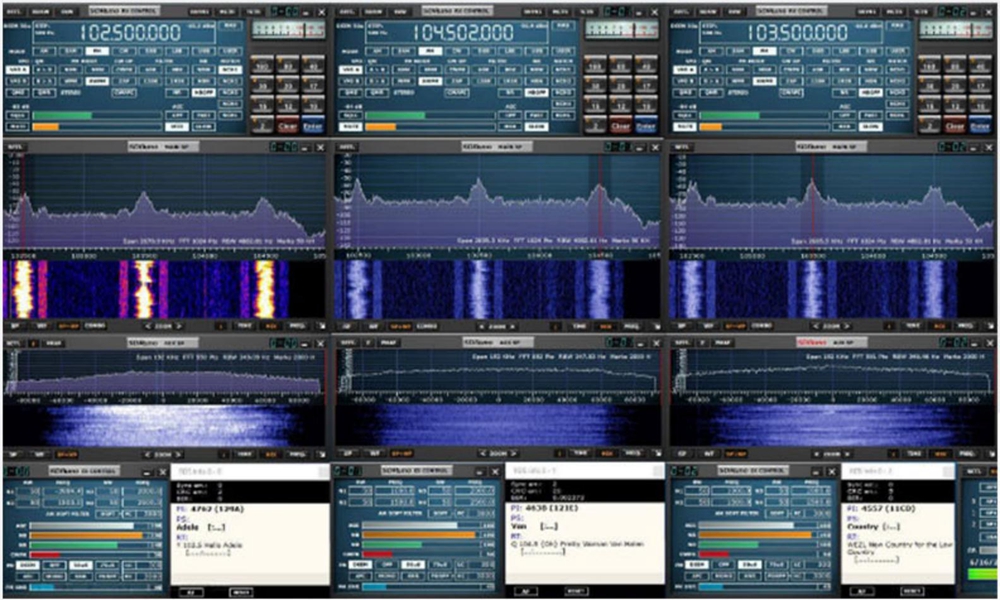
Task: Toggle MUTE on the 102.500 receiver
Action: point(17,127)
